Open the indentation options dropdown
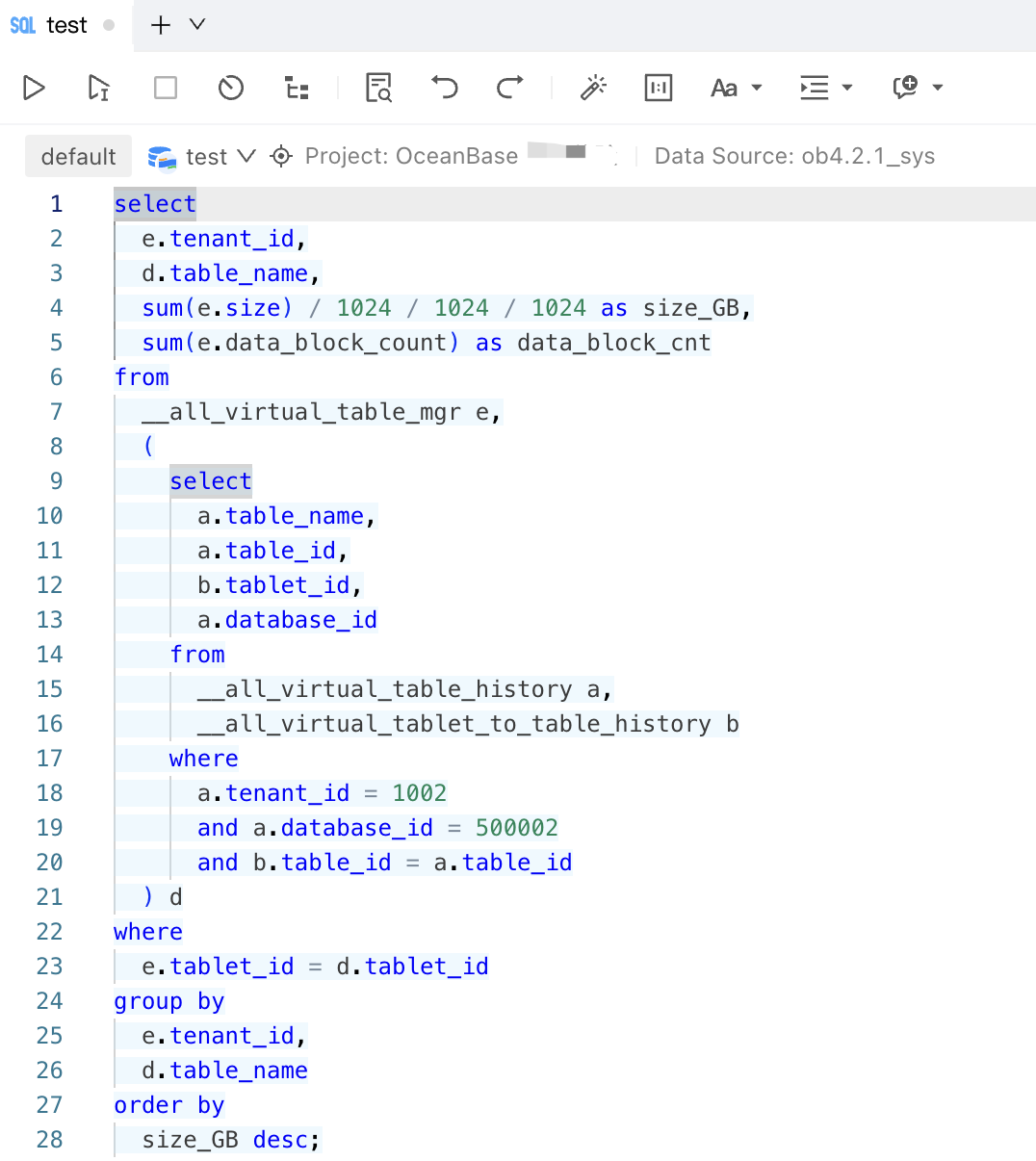1036x1161 pixels. 825,88
